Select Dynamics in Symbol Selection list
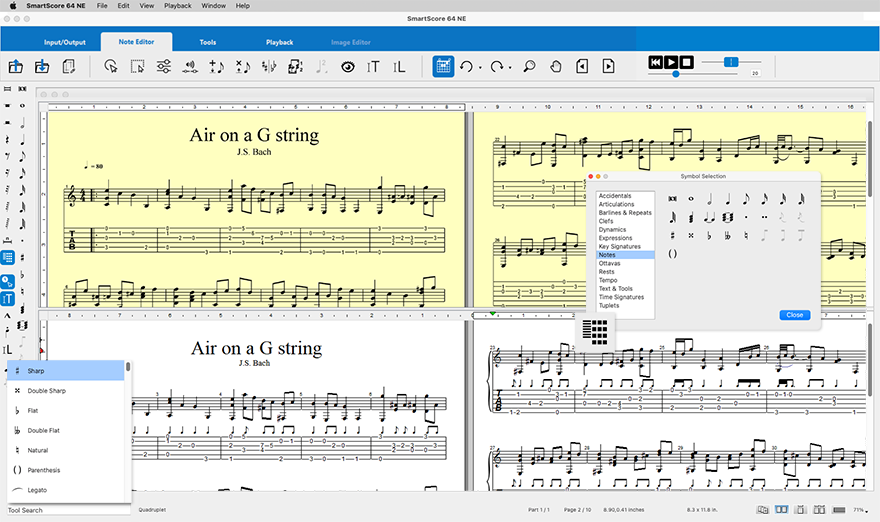This screenshot has width=880, height=522. (625, 230)
